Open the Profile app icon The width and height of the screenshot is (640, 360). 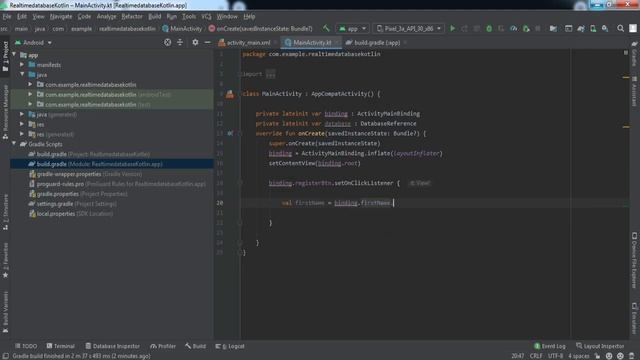point(513,29)
